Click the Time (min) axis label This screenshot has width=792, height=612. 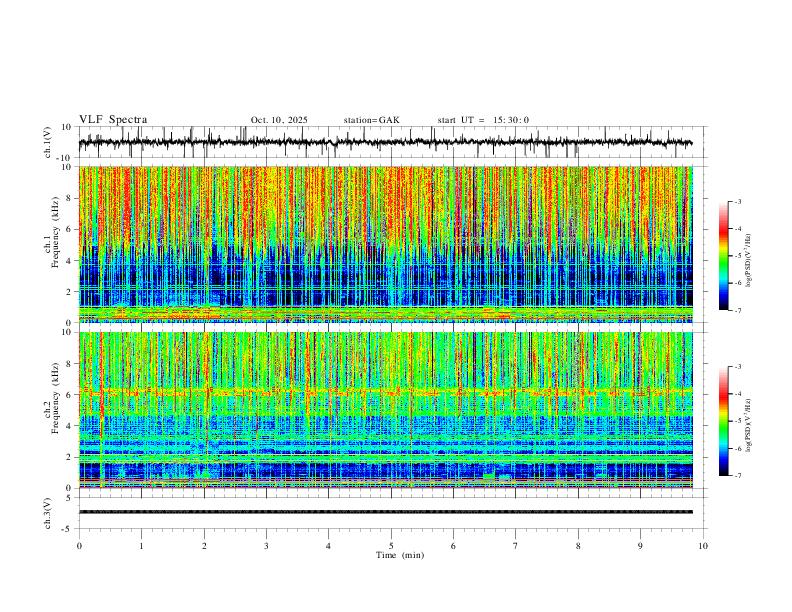pos(400,555)
